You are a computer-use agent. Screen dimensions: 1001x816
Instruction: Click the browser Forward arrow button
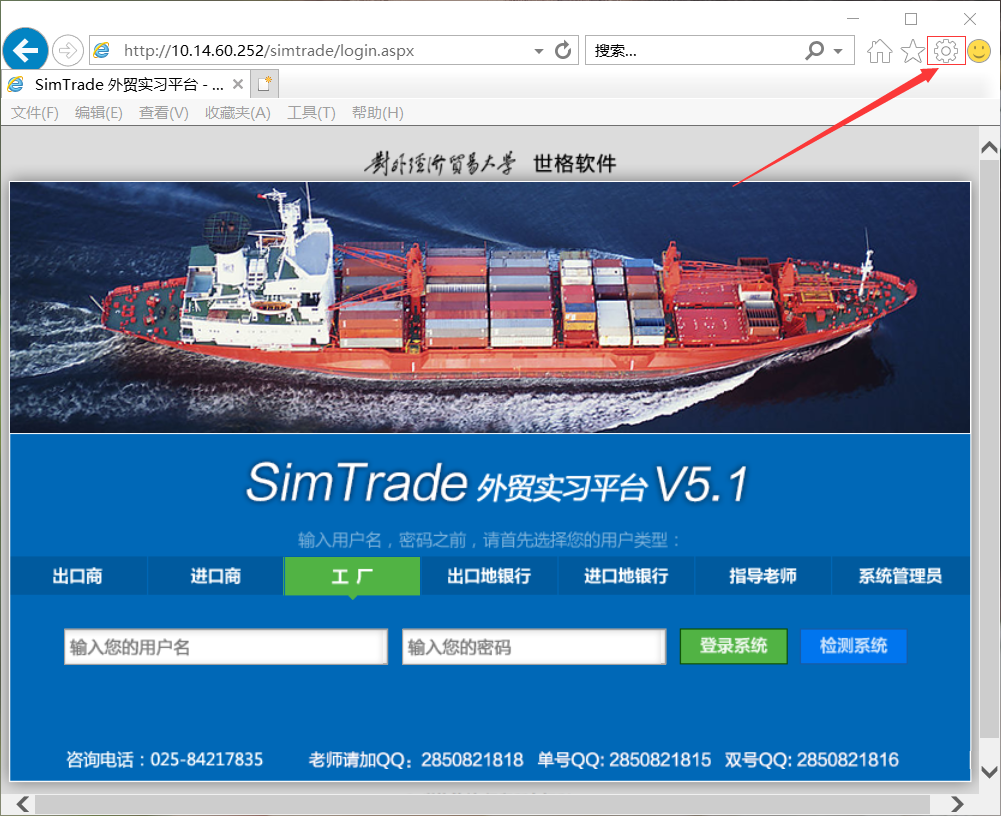click(68, 50)
